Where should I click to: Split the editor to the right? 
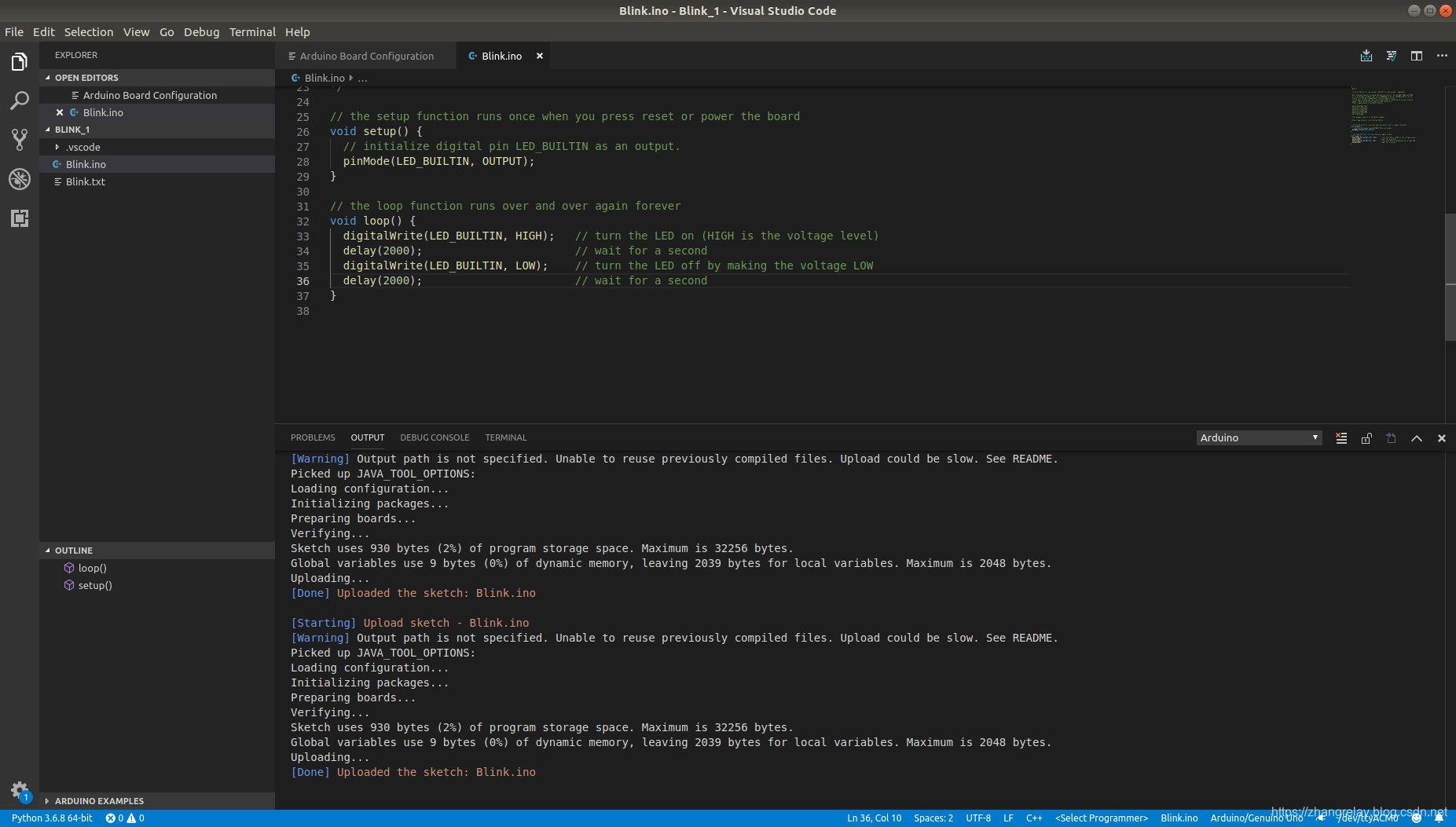(x=1417, y=56)
